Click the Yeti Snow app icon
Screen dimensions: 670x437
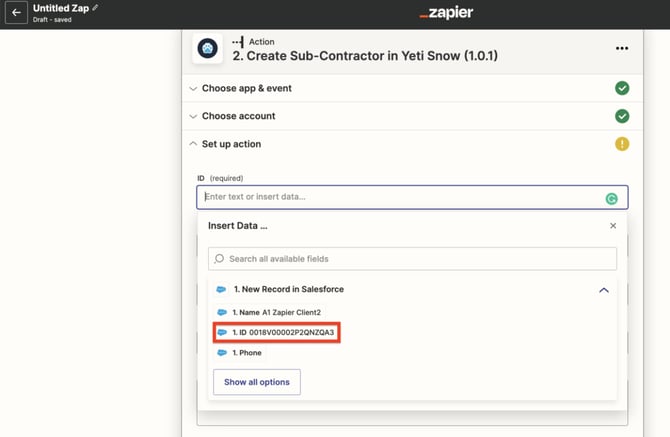click(208, 49)
